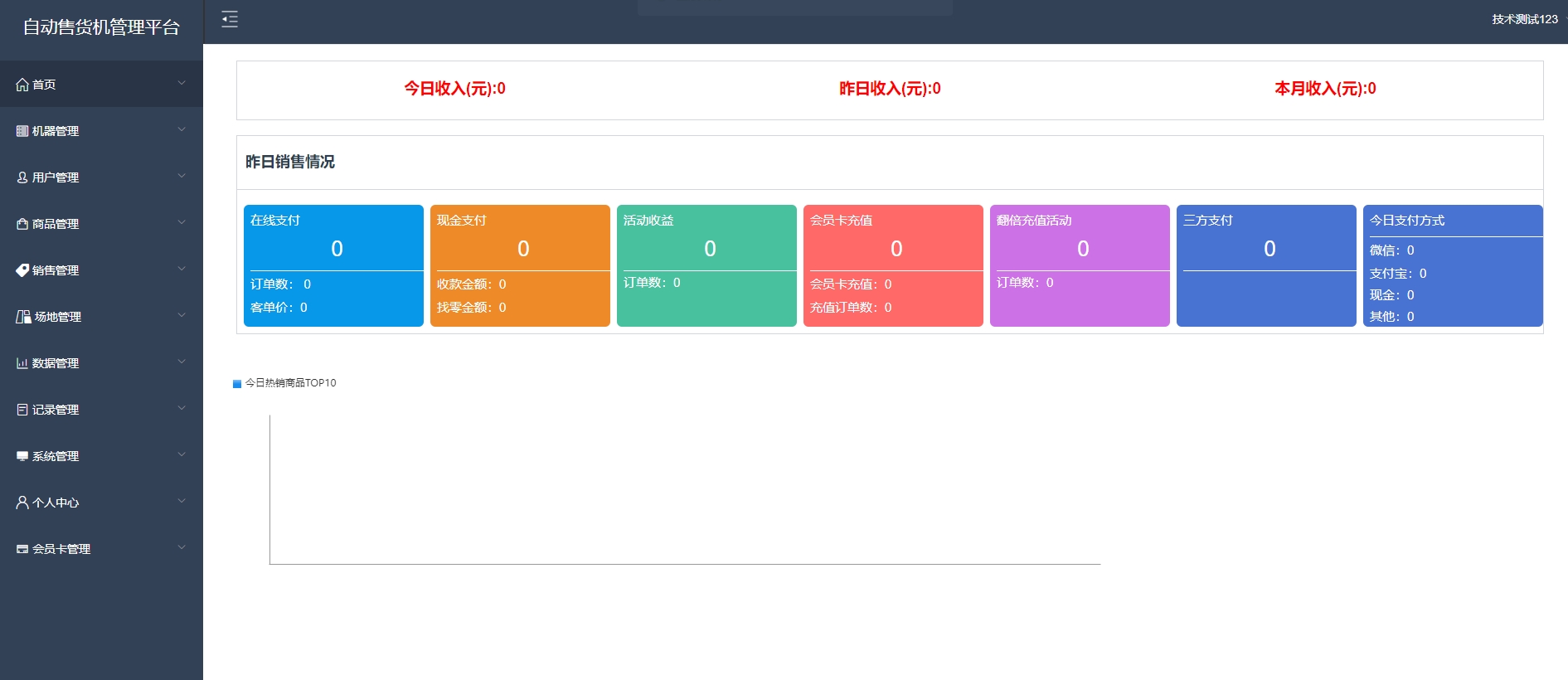Open the 记录管理 menu label
The width and height of the screenshot is (1568, 680).
(56, 410)
